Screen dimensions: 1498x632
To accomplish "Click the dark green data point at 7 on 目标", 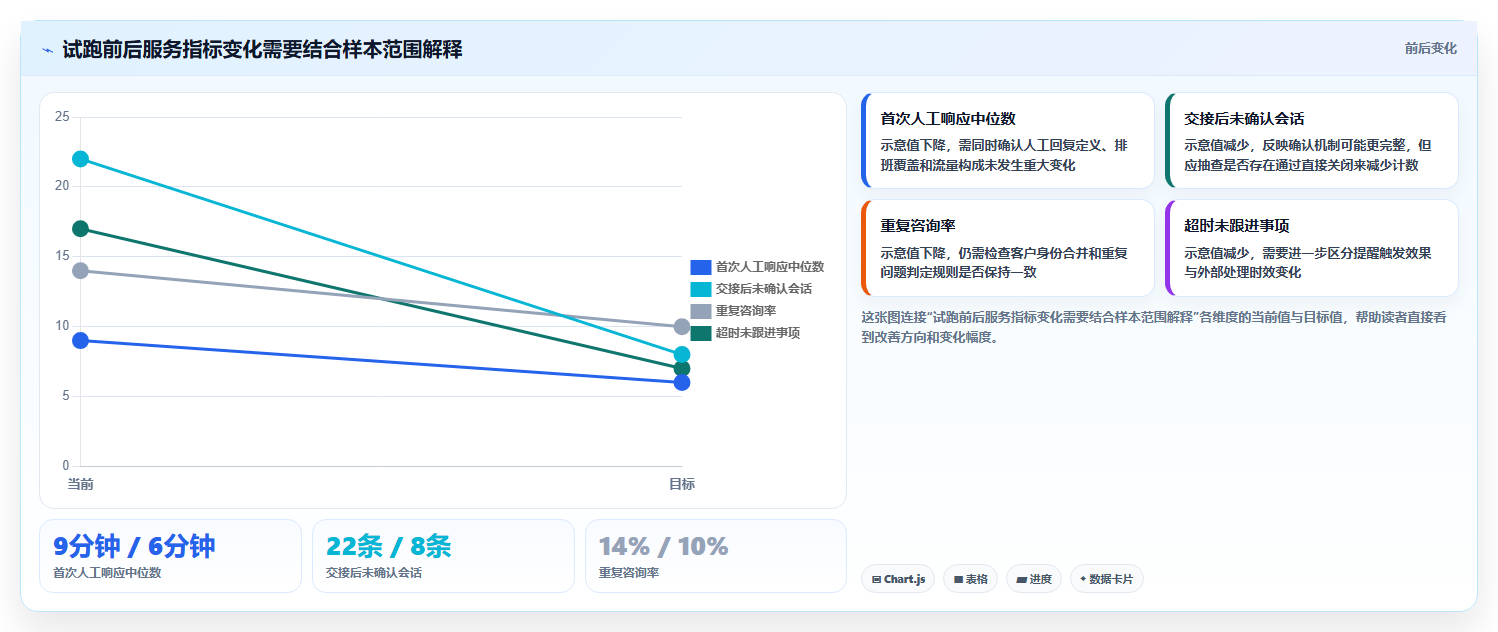I will click(682, 369).
